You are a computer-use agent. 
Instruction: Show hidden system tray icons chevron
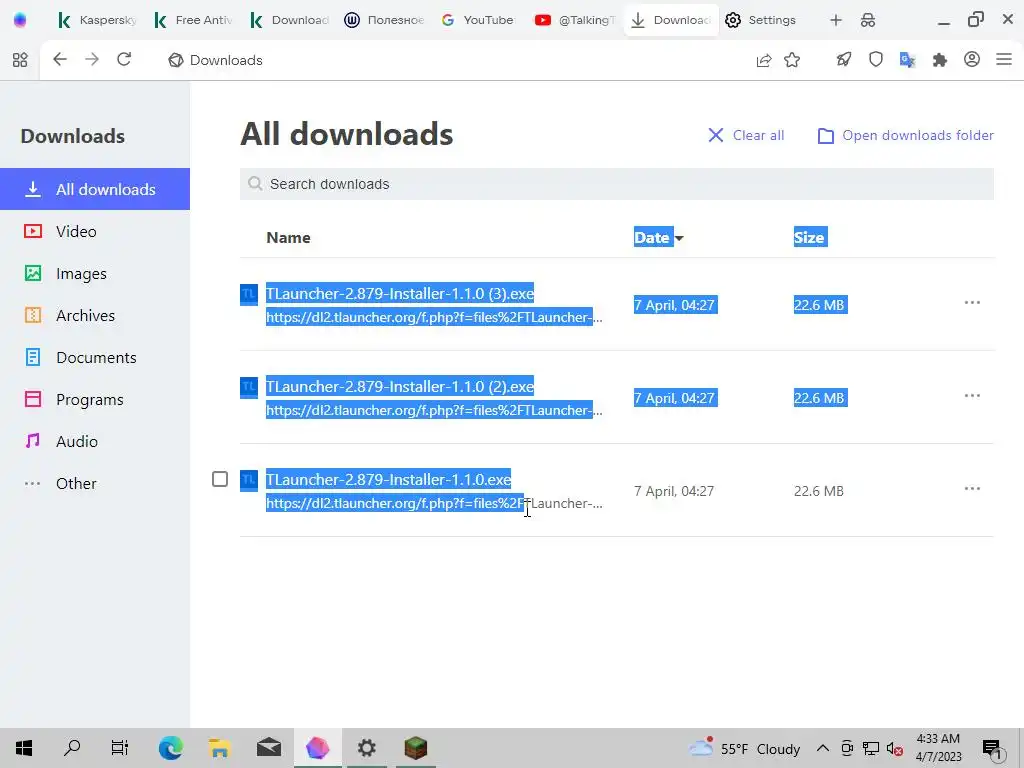coord(823,748)
